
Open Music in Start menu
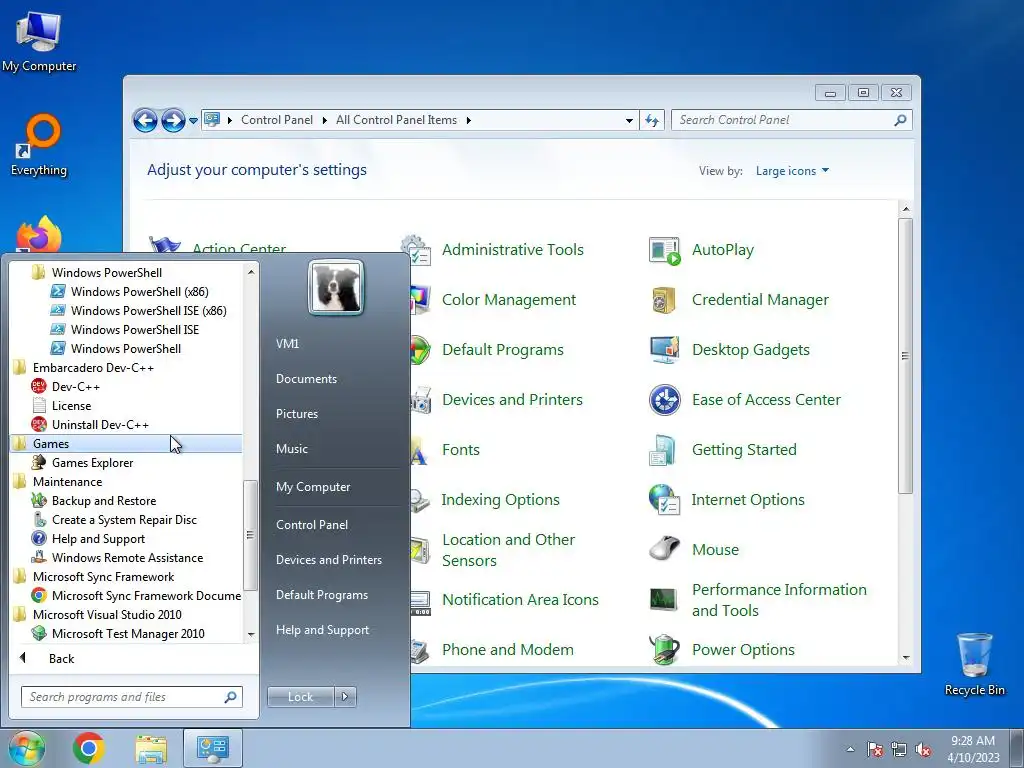(291, 449)
